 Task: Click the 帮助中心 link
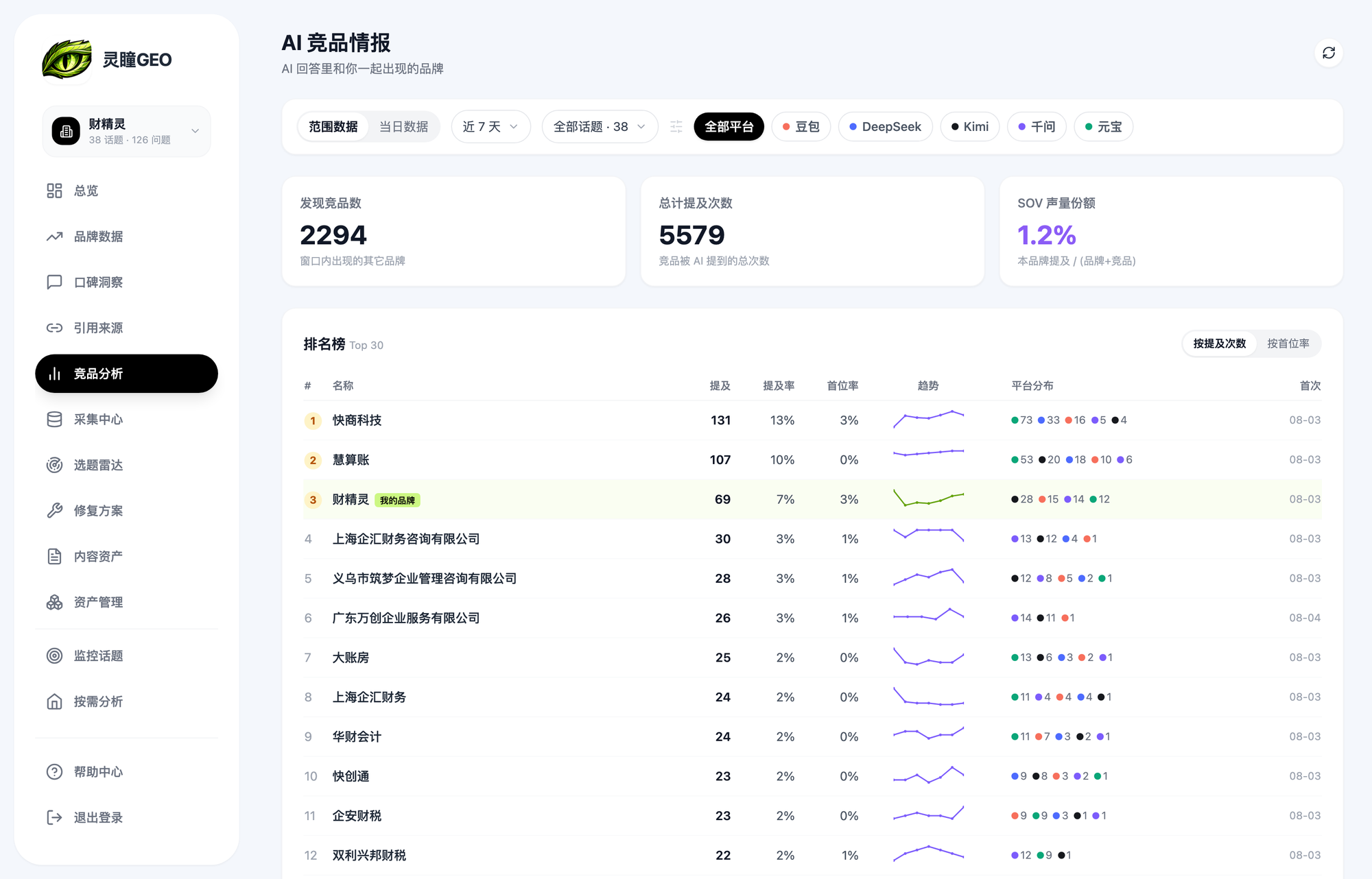(x=126, y=771)
